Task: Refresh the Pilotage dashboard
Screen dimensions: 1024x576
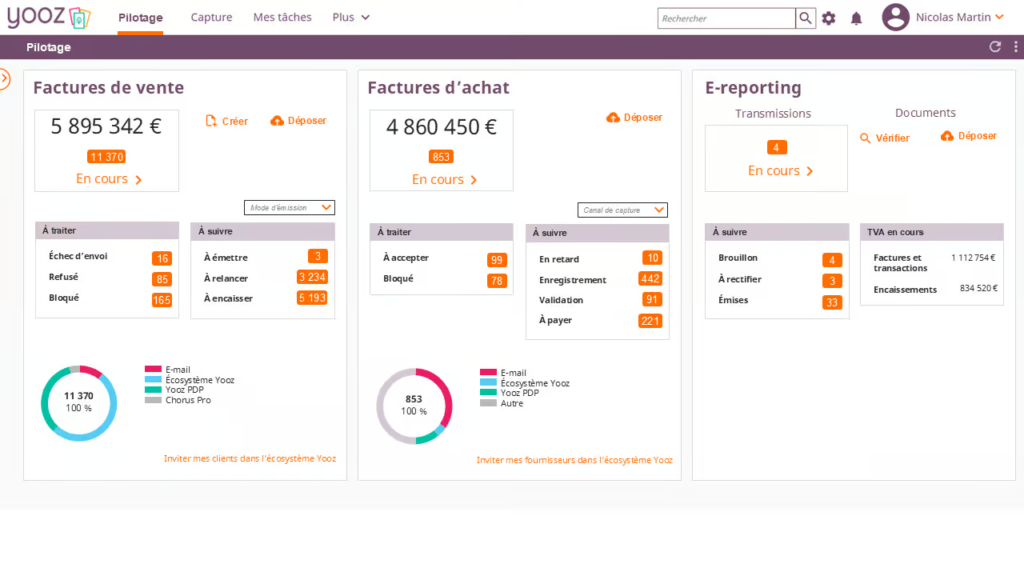Action: click(995, 46)
